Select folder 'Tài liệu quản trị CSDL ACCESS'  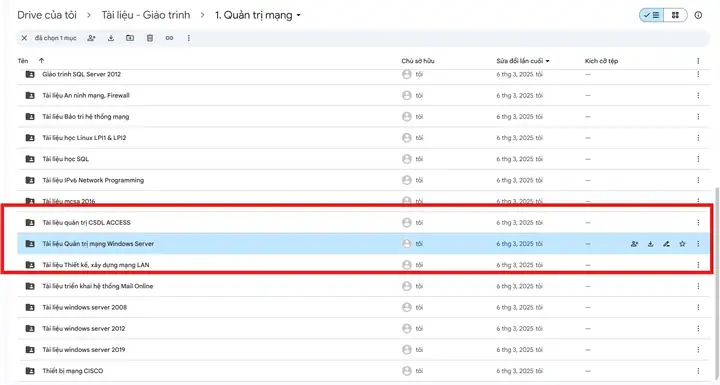click(x=363, y=223)
